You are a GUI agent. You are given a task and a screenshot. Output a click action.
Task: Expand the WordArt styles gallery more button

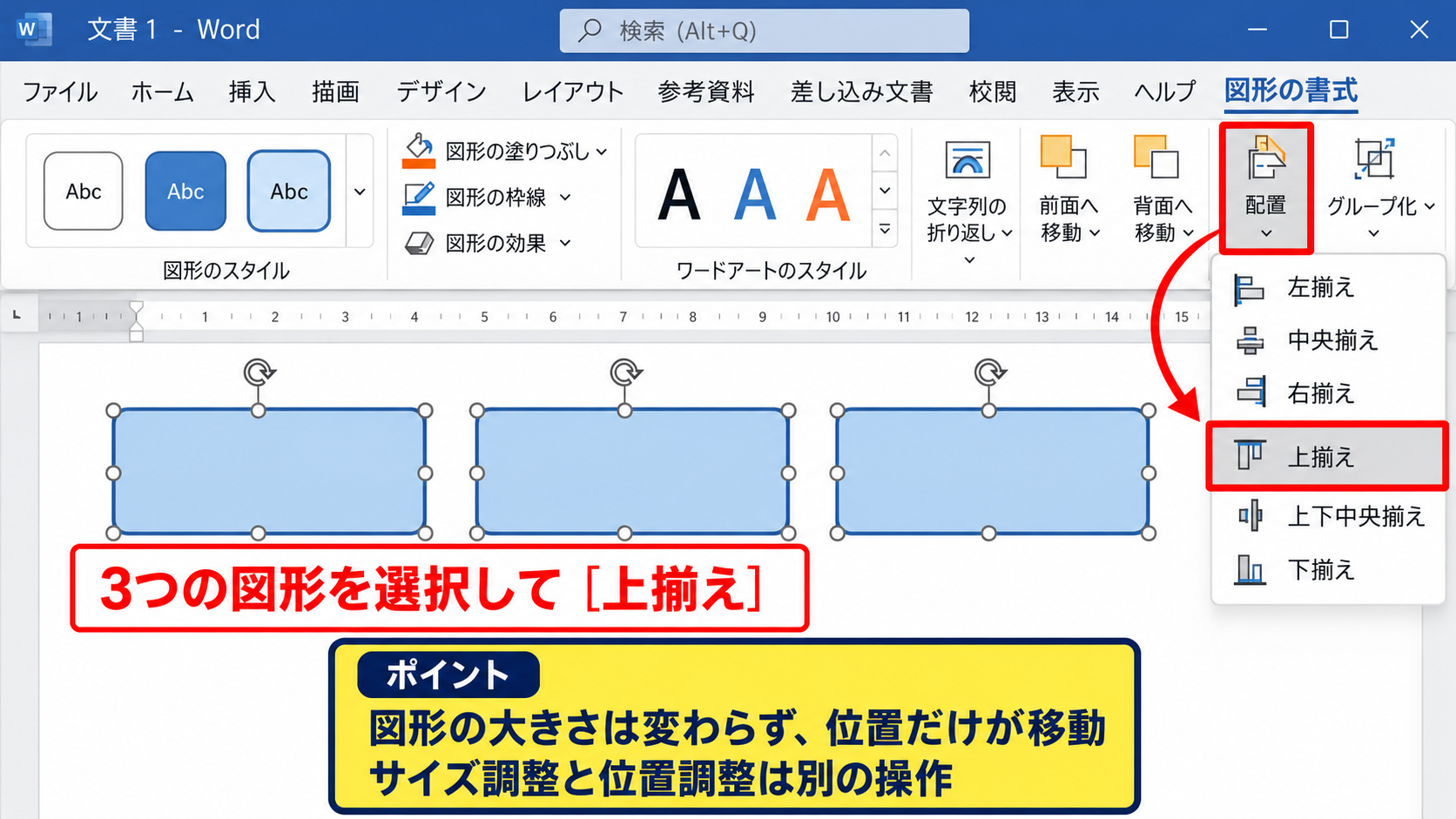point(885,230)
